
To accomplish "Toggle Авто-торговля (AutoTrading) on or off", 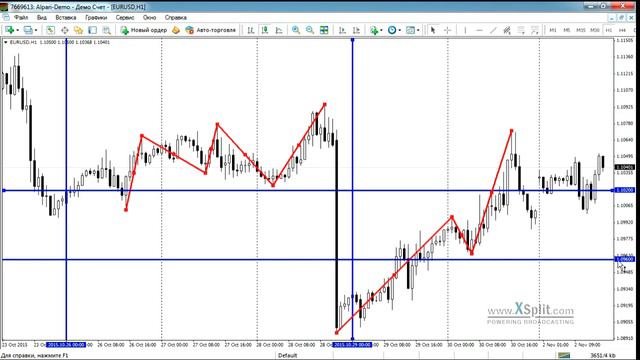I will [x=210, y=30].
